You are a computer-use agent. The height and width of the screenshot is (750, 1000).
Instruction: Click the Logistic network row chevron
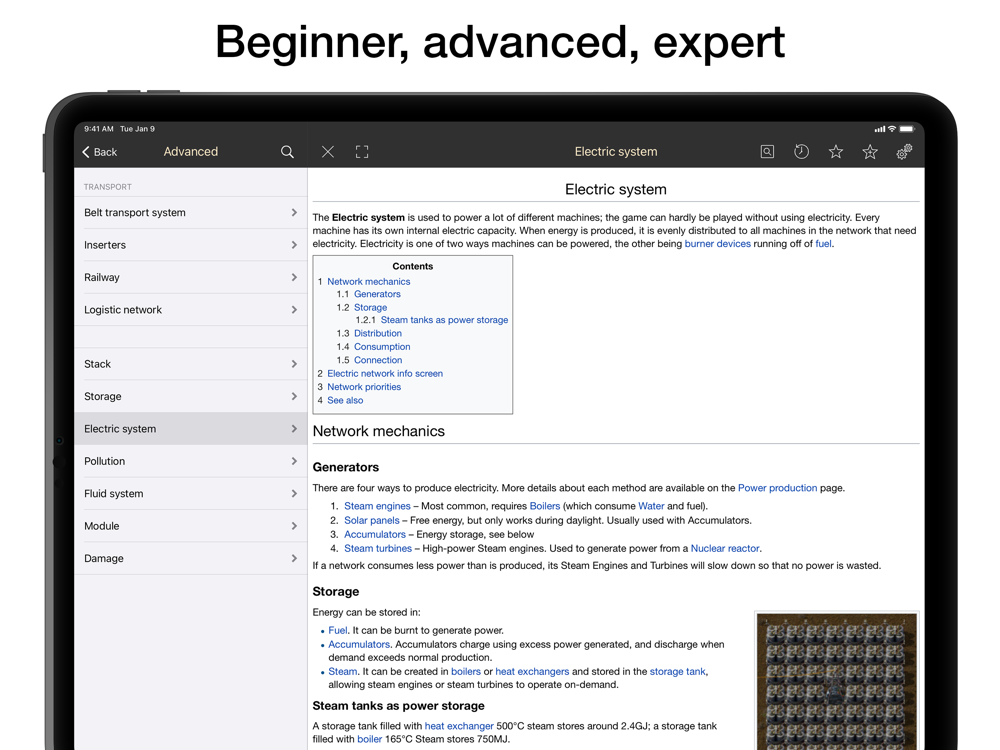click(294, 310)
